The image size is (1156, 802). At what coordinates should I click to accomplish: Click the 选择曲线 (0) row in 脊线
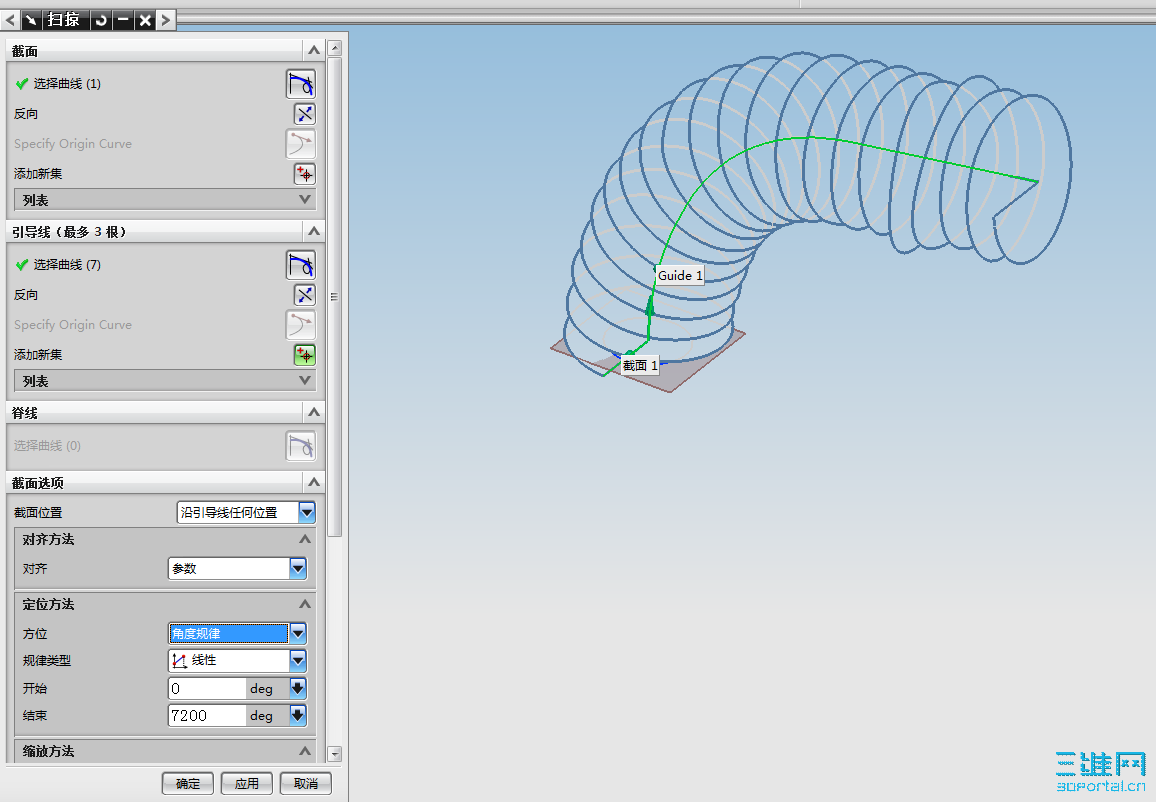(x=165, y=446)
